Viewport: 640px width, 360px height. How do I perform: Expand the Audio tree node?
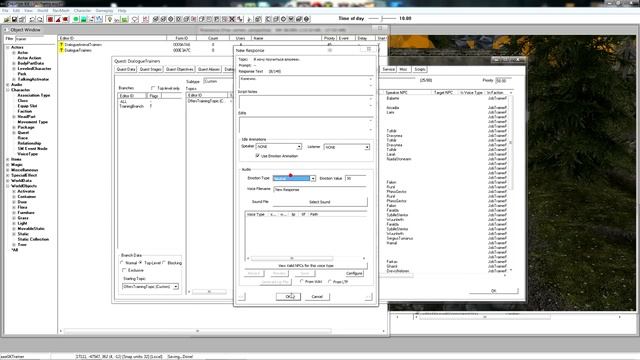point(8,84)
